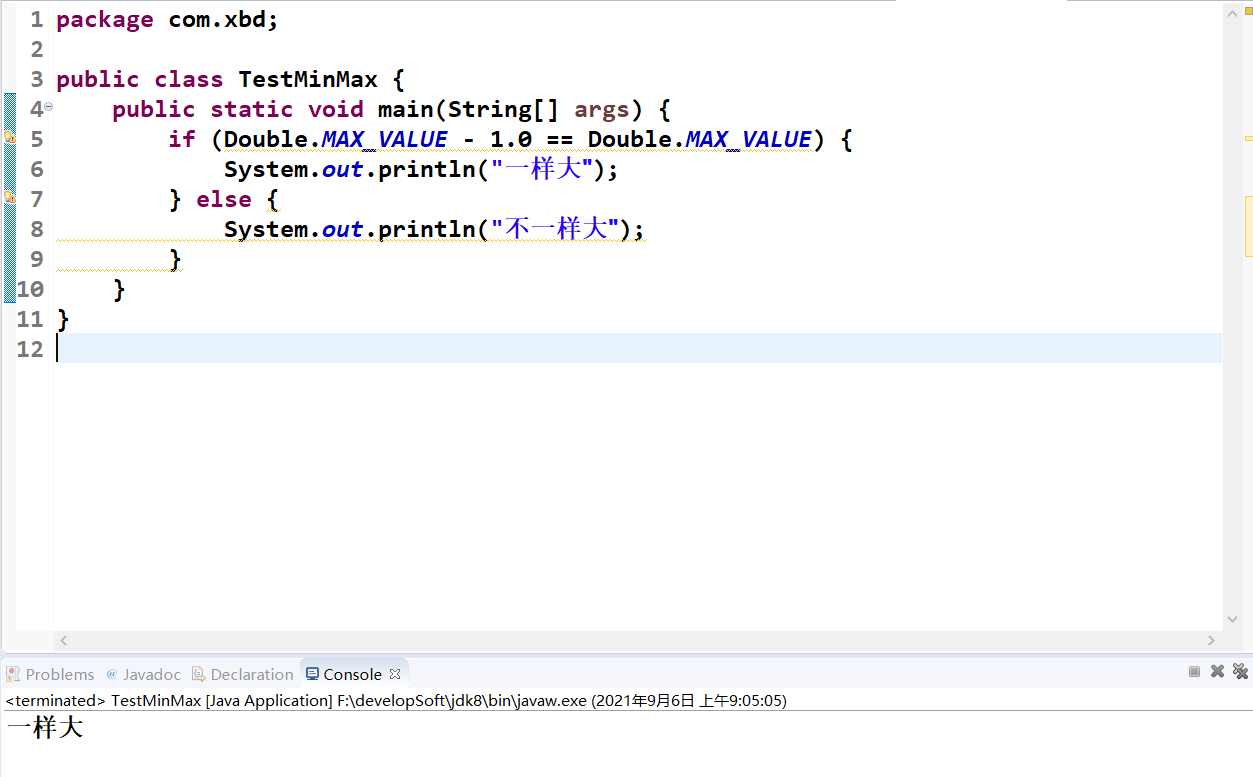Click the class name 'TestMinMax' on line 3
The height and width of the screenshot is (777, 1253).
(x=308, y=79)
